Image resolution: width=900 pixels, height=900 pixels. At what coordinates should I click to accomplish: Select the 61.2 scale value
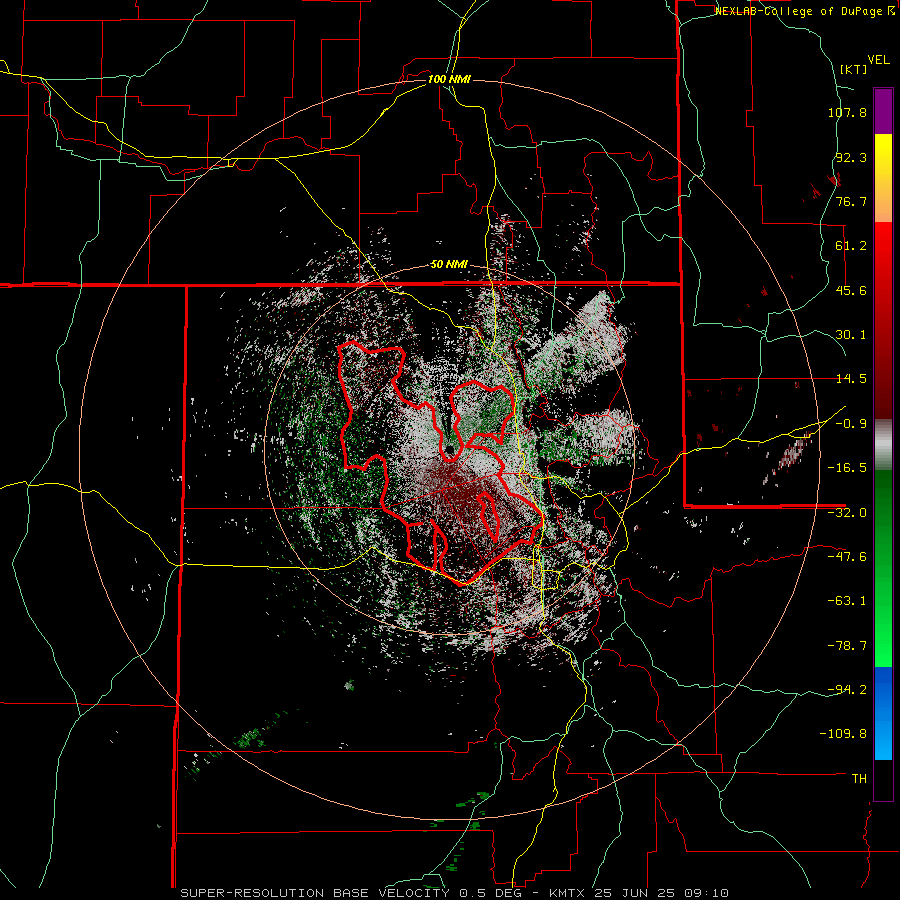(x=851, y=246)
